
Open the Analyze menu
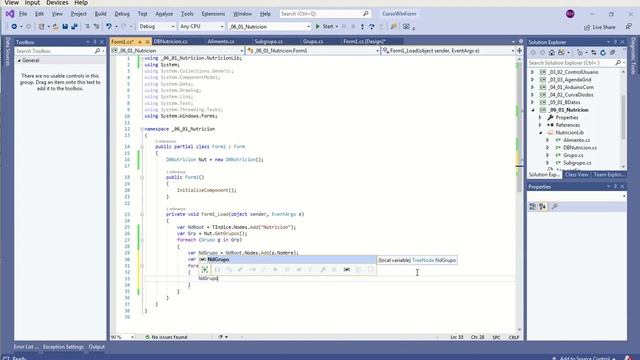pos(164,14)
